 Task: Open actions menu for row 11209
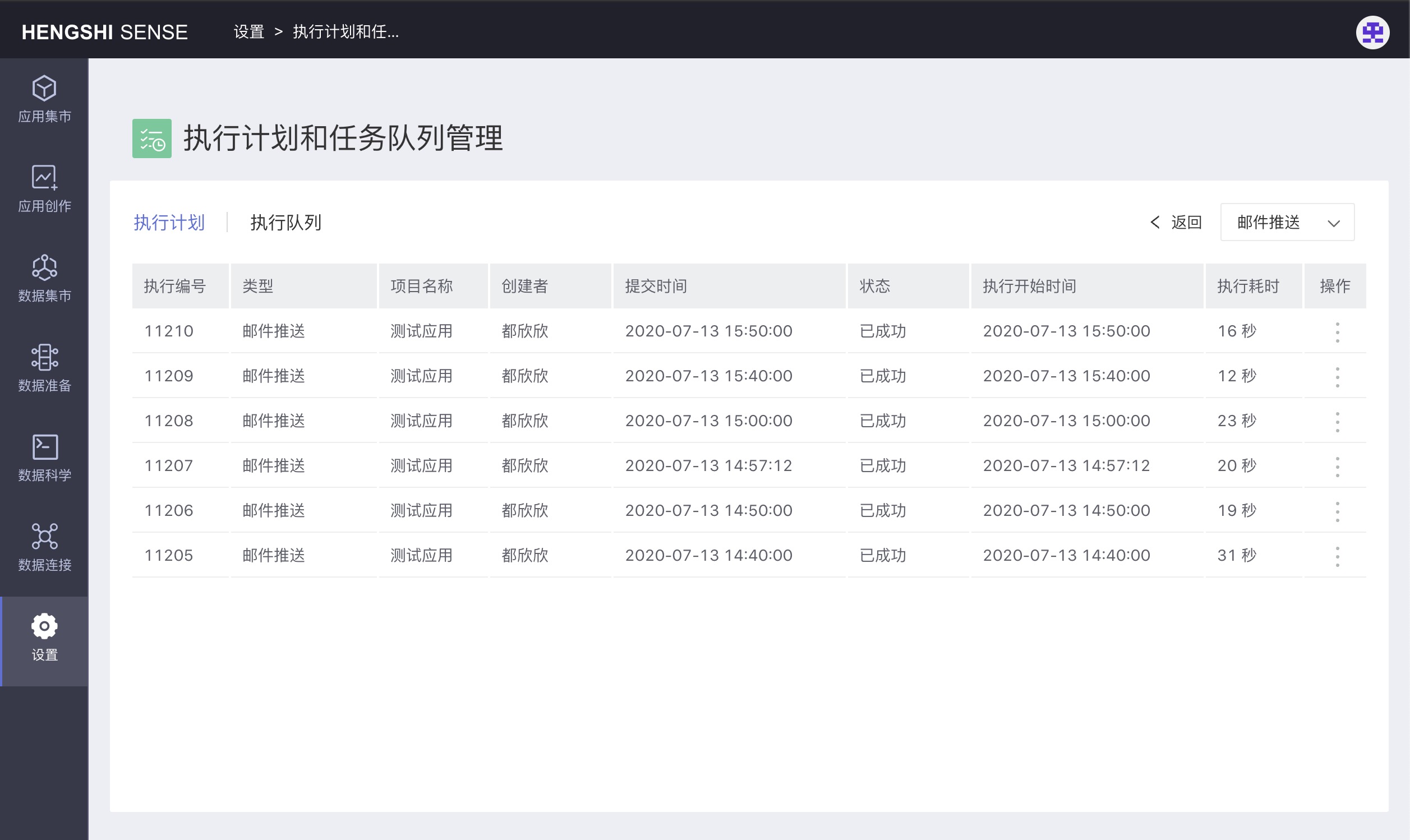pyautogui.click(x=1337, y=377)
